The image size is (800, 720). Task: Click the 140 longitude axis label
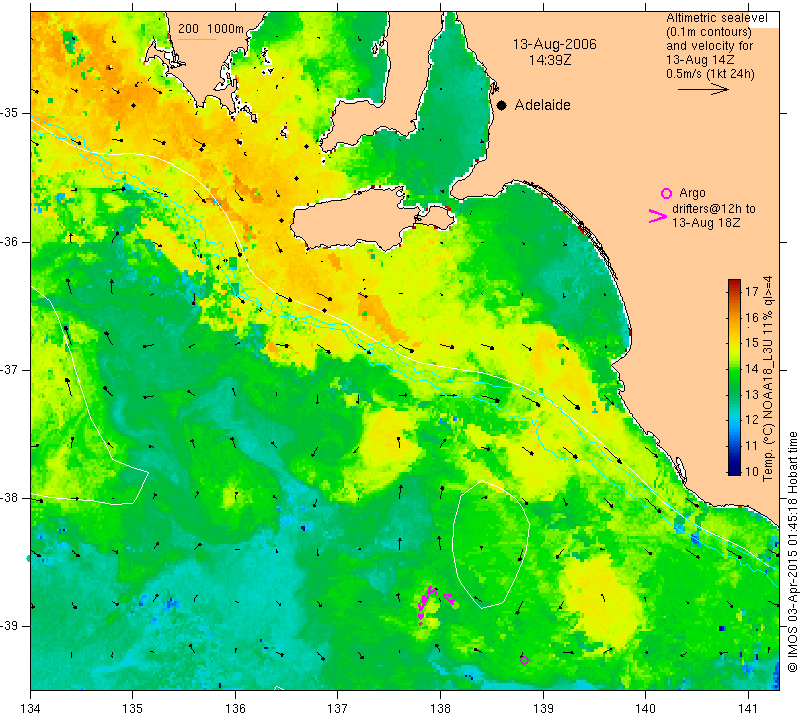coord(645,709)
